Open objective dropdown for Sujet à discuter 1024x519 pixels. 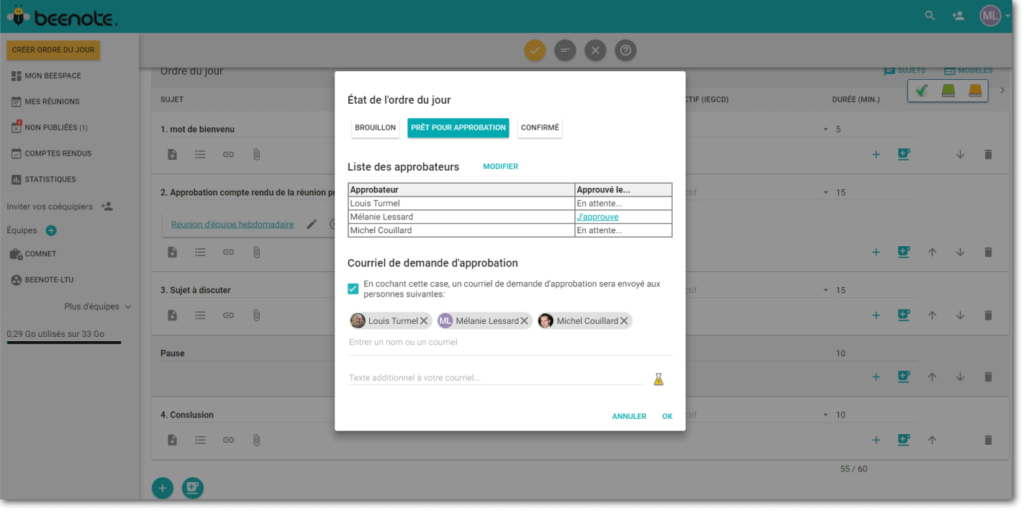[825, 290]
